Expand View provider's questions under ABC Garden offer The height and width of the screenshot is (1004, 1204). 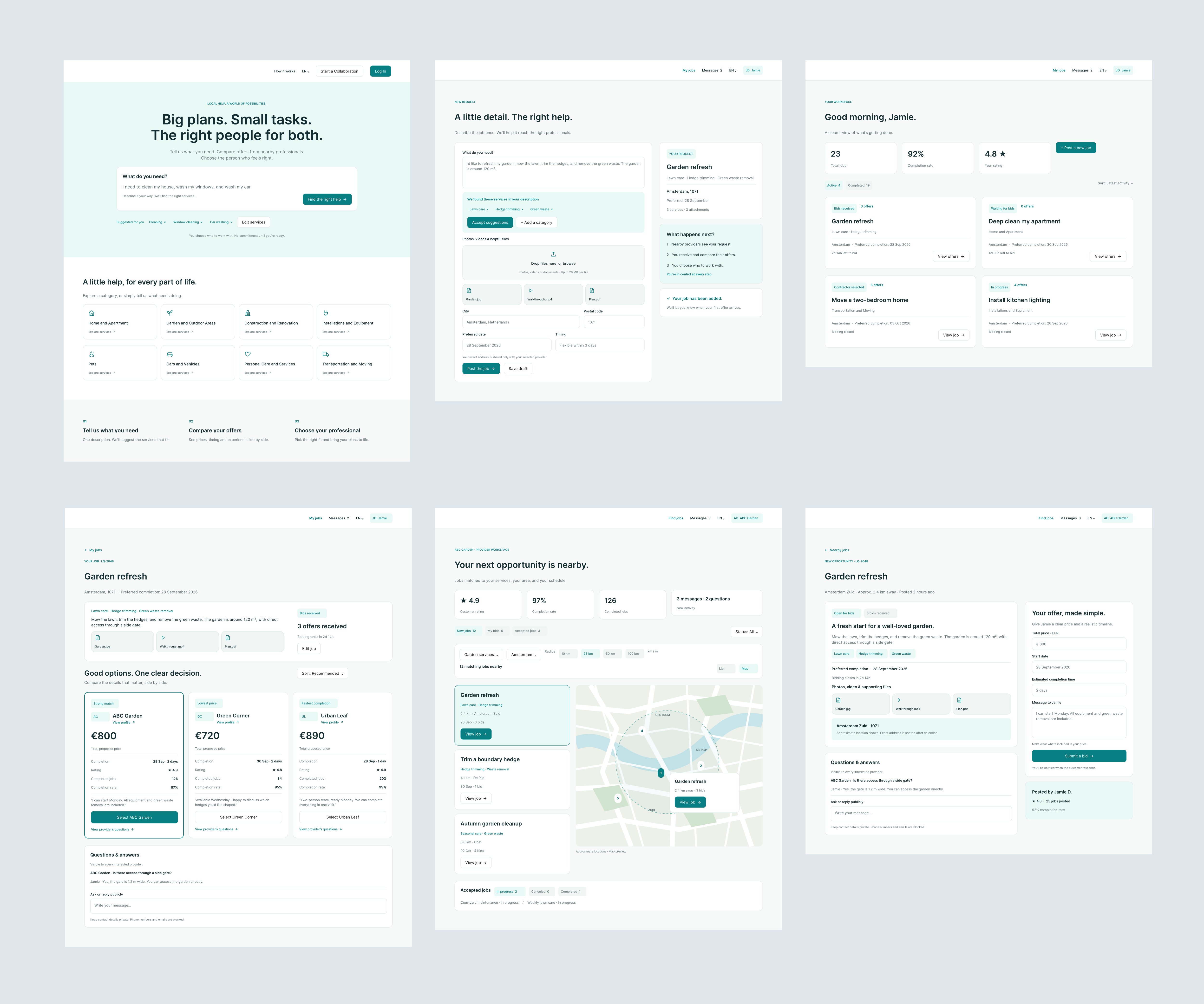[x=112, y=830]
